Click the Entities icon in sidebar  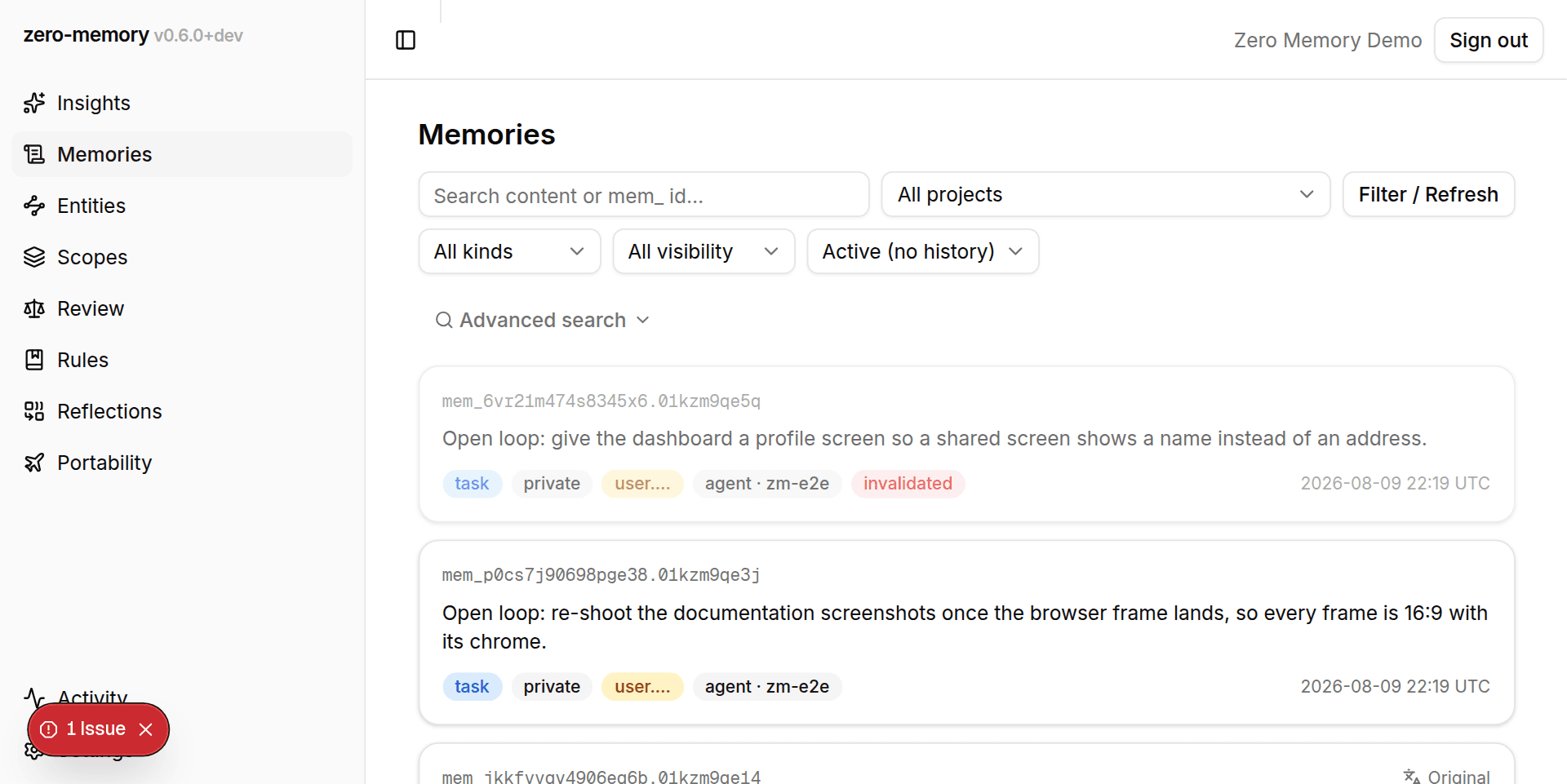click(x=34, y=206)
